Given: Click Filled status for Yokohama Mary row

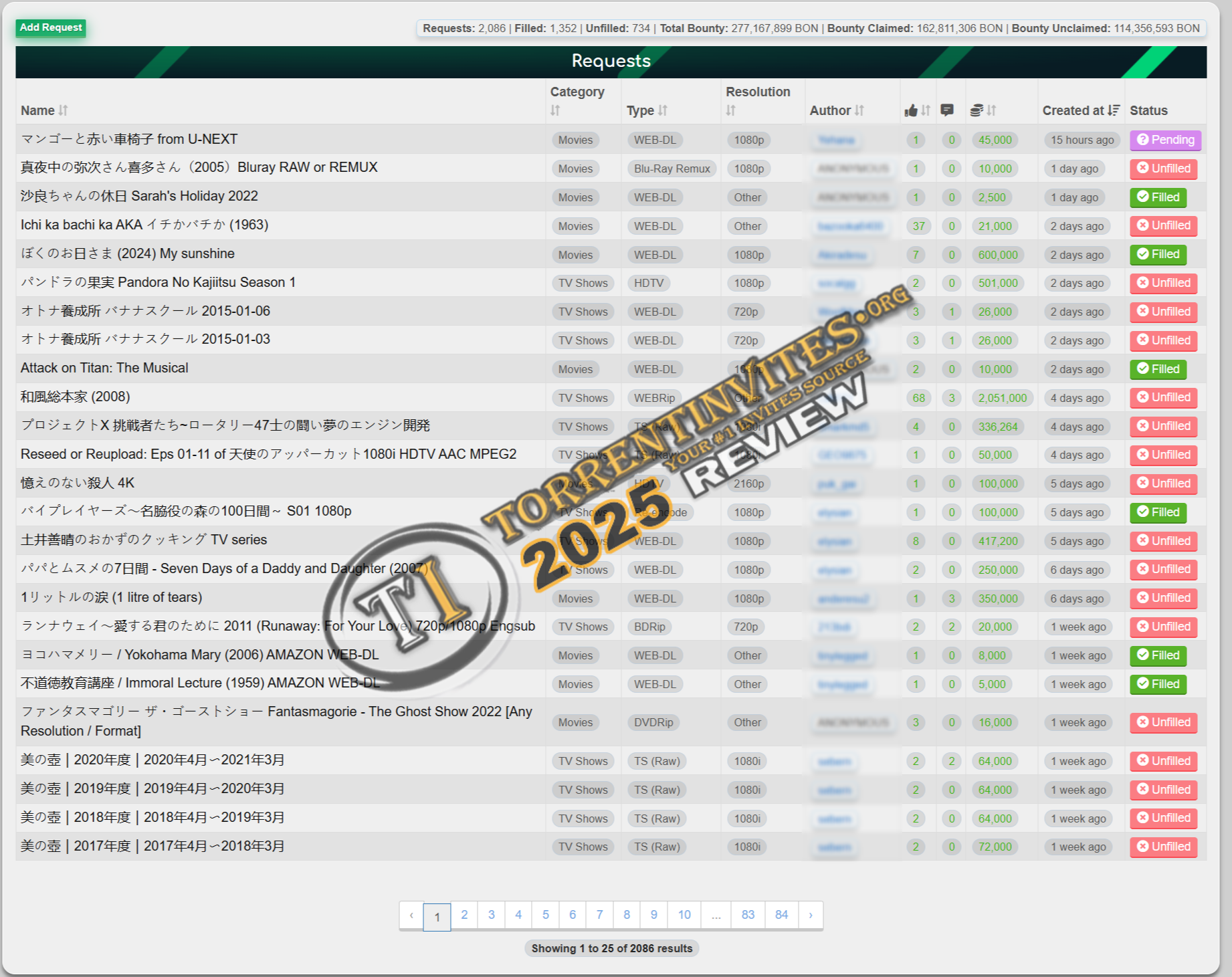Looking at the screenshot, I should 1158,655.
